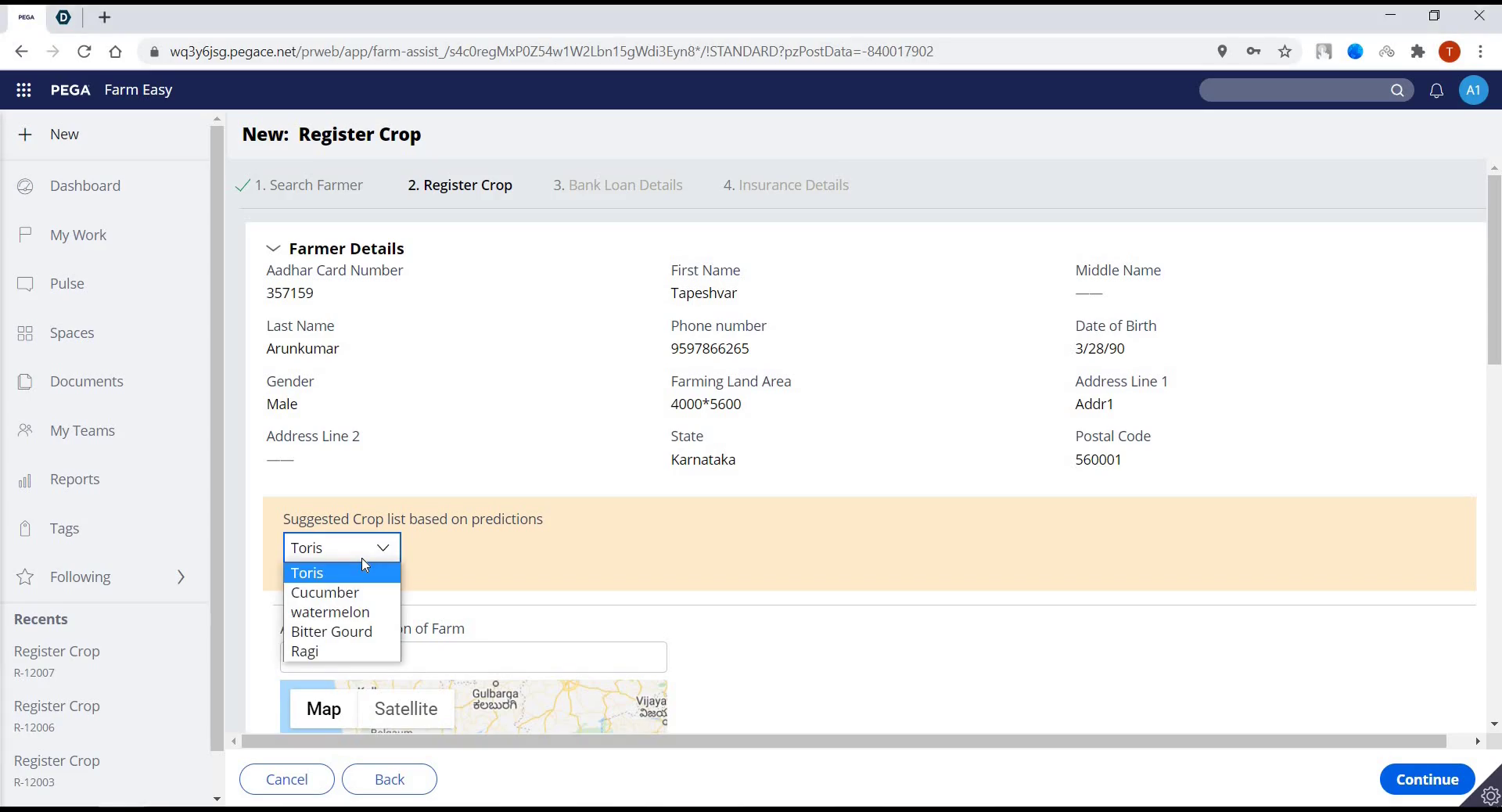
Task: Click the plus icon beside New
Action: (25, 135)
